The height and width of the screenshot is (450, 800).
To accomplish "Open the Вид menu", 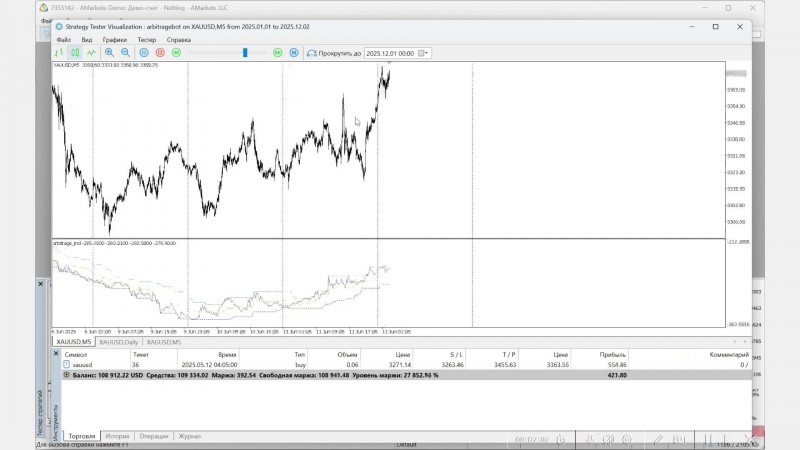I will click(87, 40).
